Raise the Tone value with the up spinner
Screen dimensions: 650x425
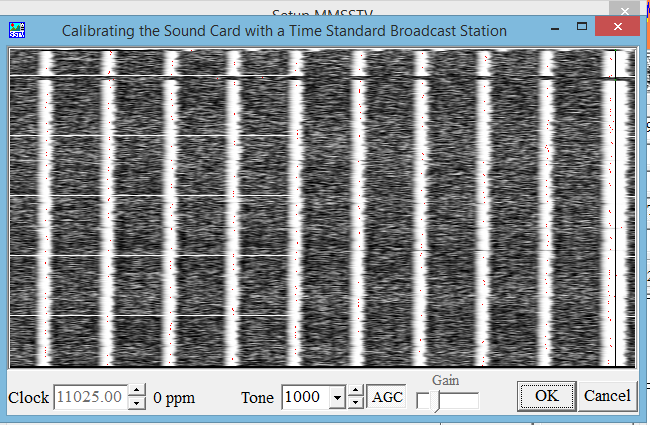pos(356,391)
